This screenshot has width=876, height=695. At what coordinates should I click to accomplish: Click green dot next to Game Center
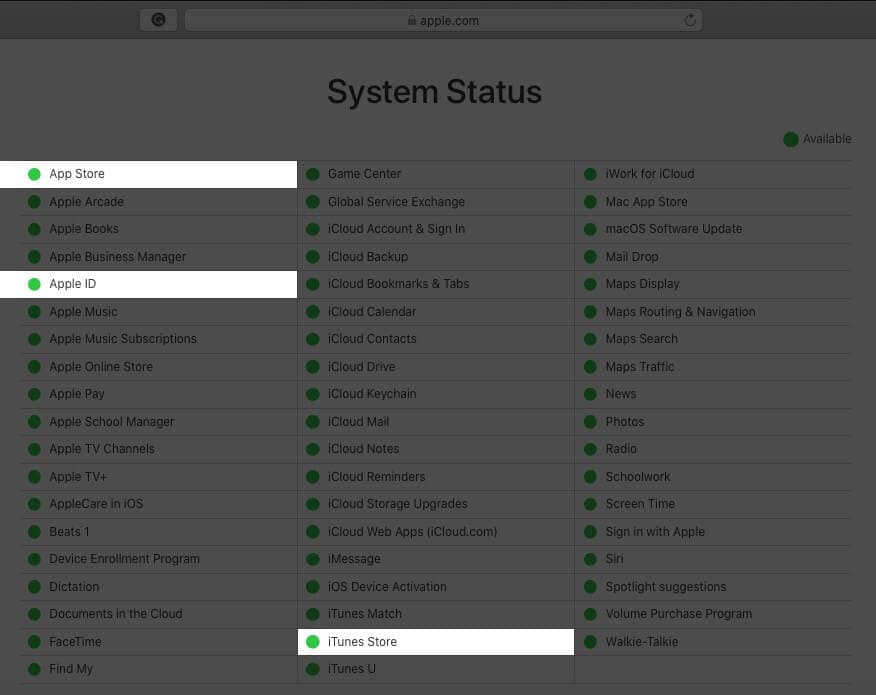(313, 174)
